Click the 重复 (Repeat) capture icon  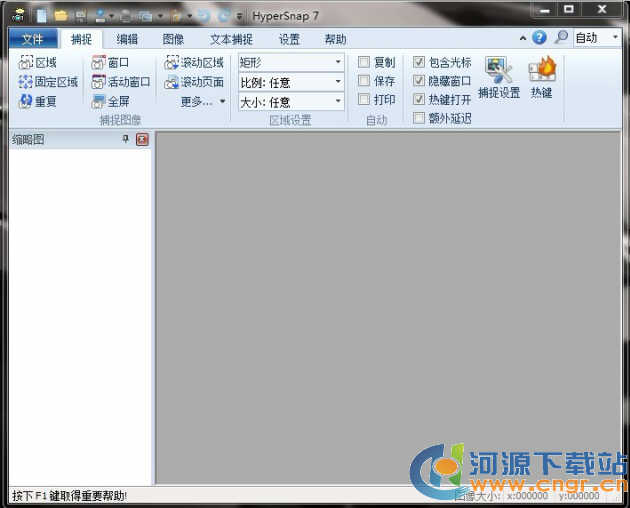pos(26,101)
